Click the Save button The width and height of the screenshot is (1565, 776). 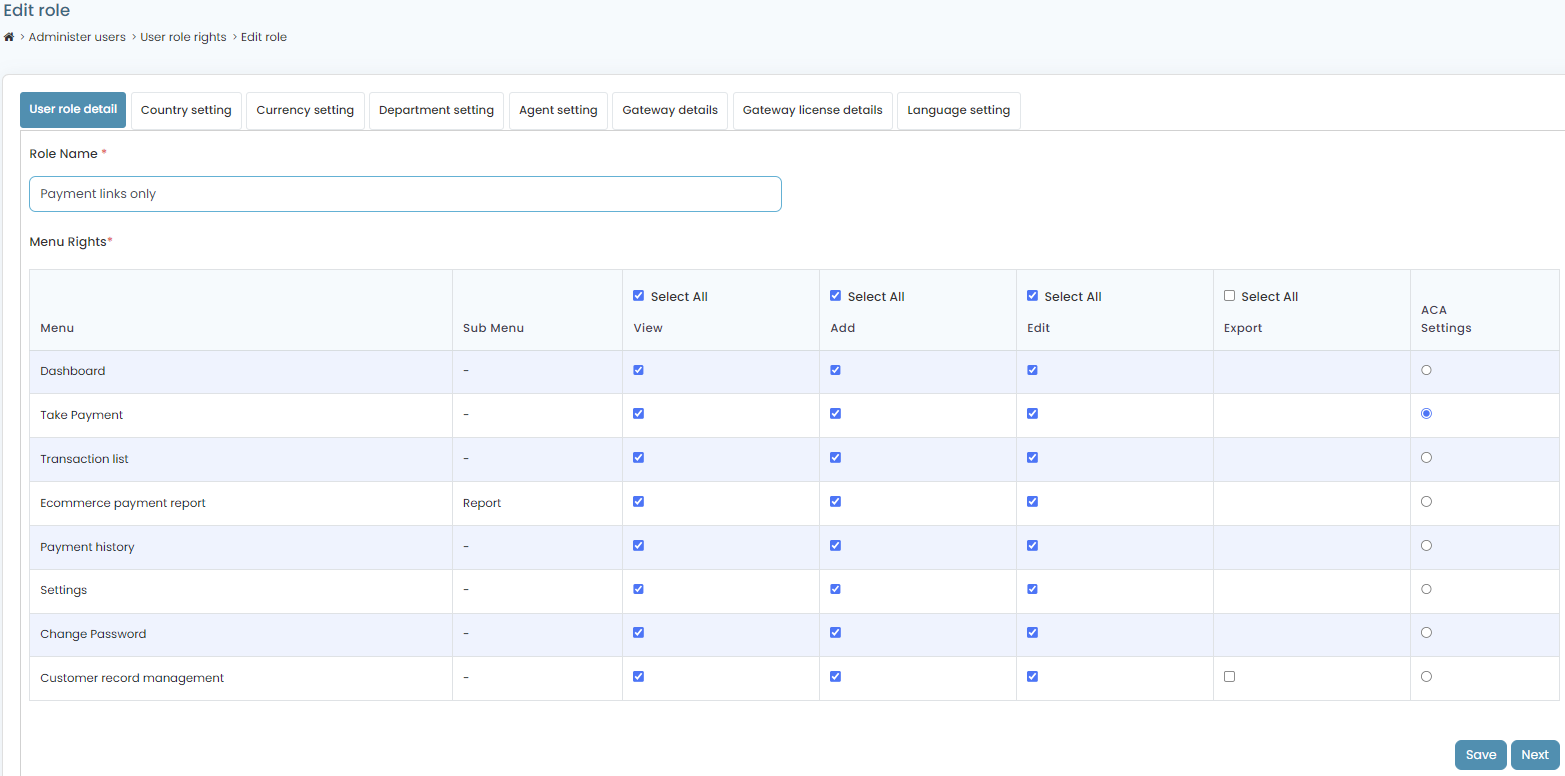click(1480, 754)
